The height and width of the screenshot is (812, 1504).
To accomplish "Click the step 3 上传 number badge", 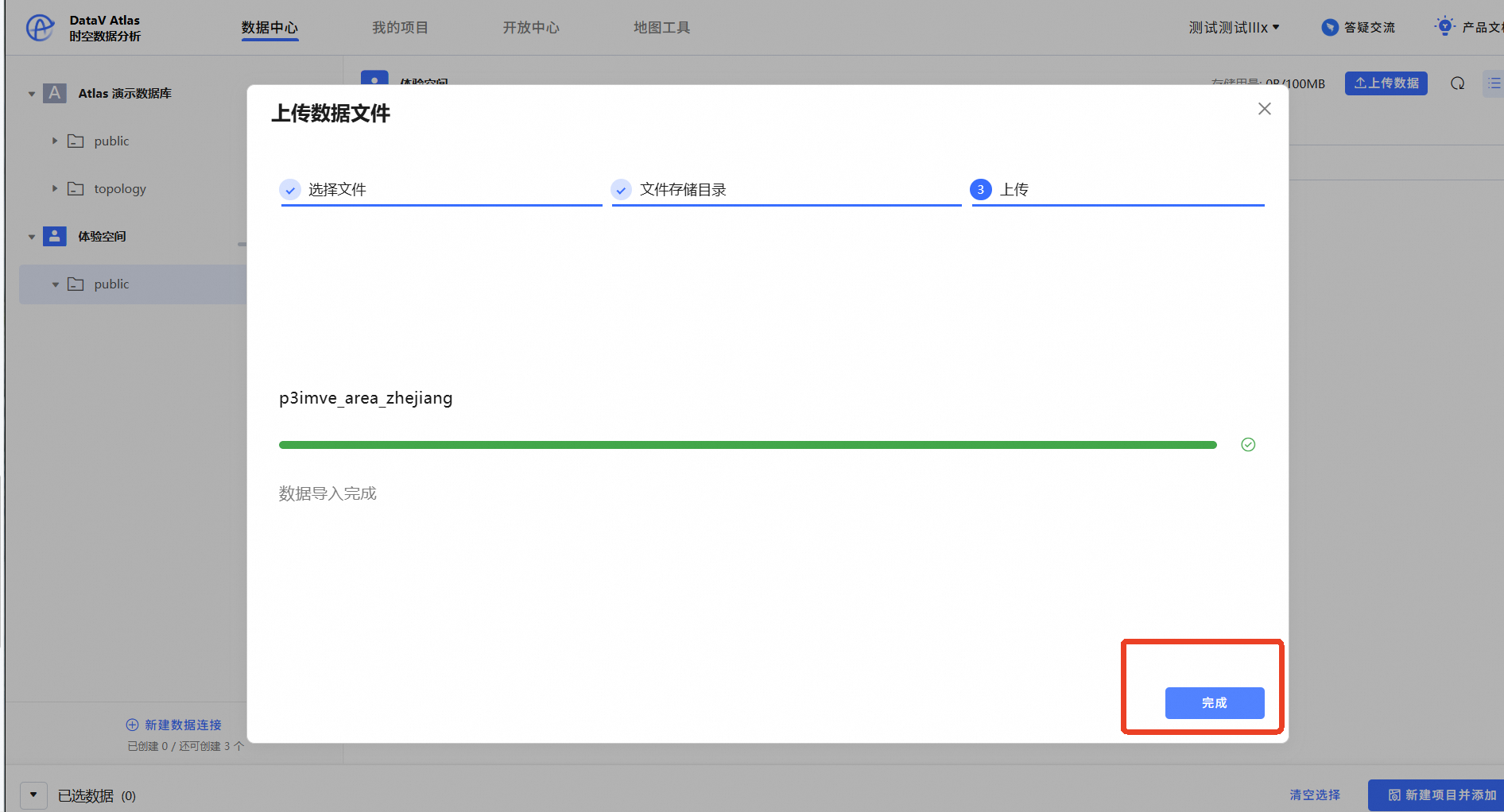I will [981, 190].
